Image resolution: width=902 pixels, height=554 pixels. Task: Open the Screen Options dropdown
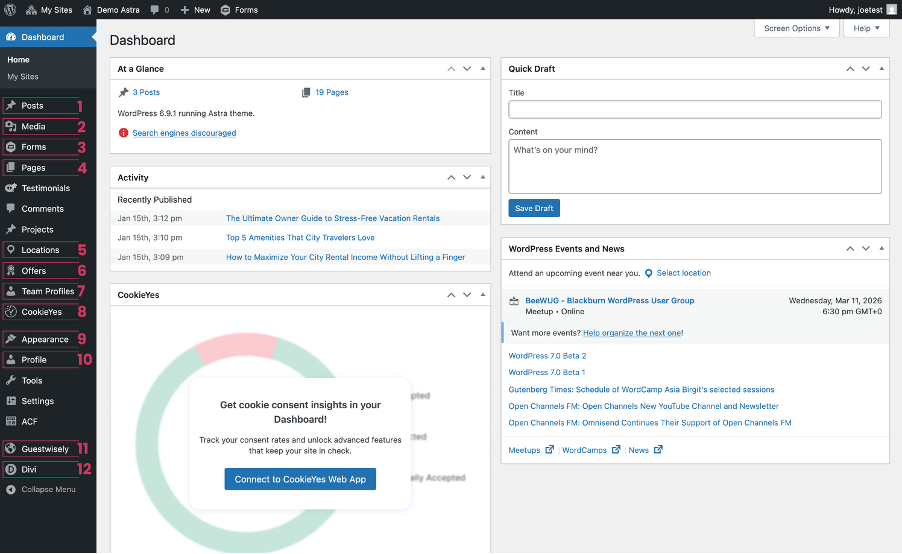click(796, 29)
